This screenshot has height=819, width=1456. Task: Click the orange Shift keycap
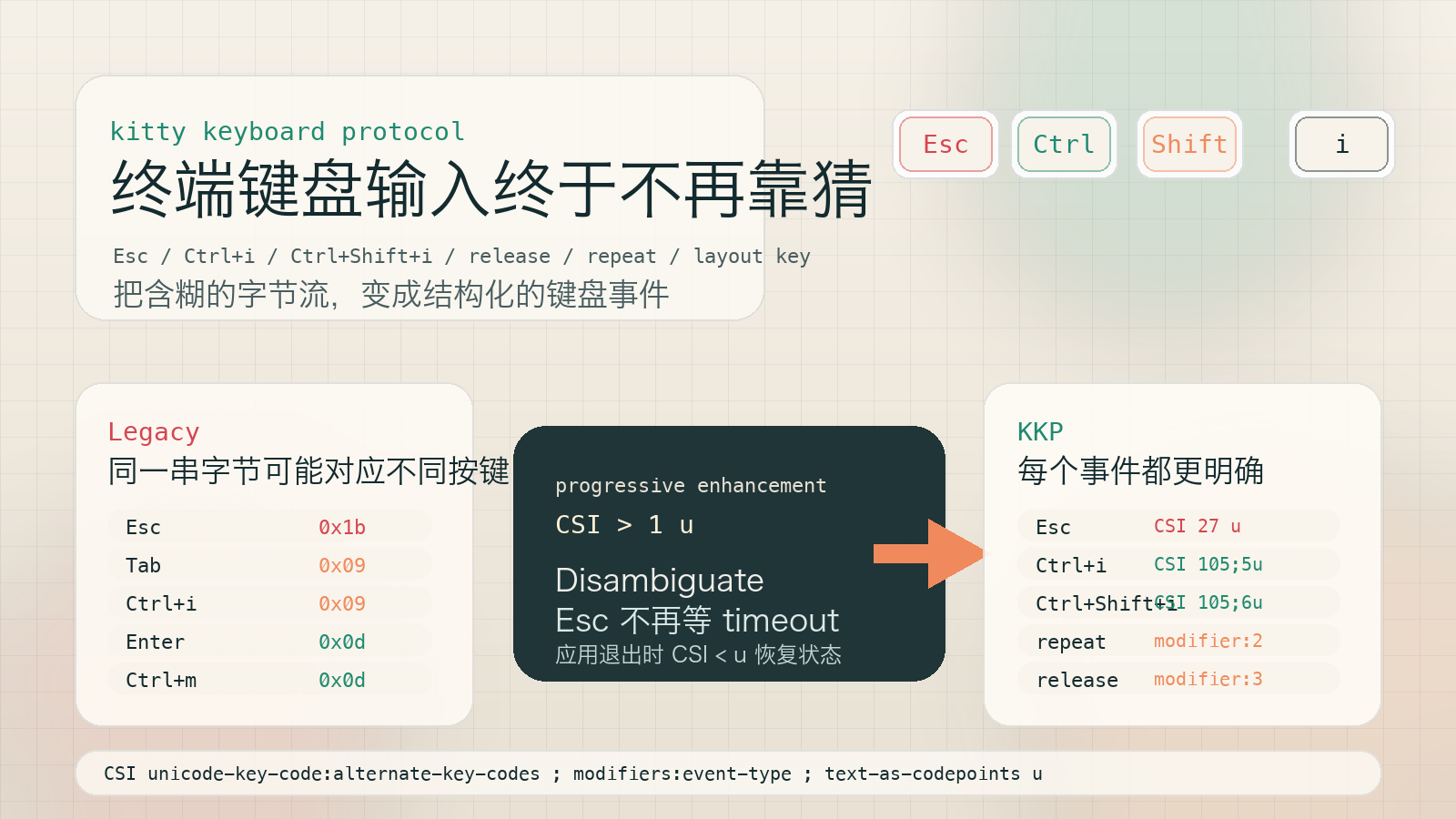[x=1189, y=144]
